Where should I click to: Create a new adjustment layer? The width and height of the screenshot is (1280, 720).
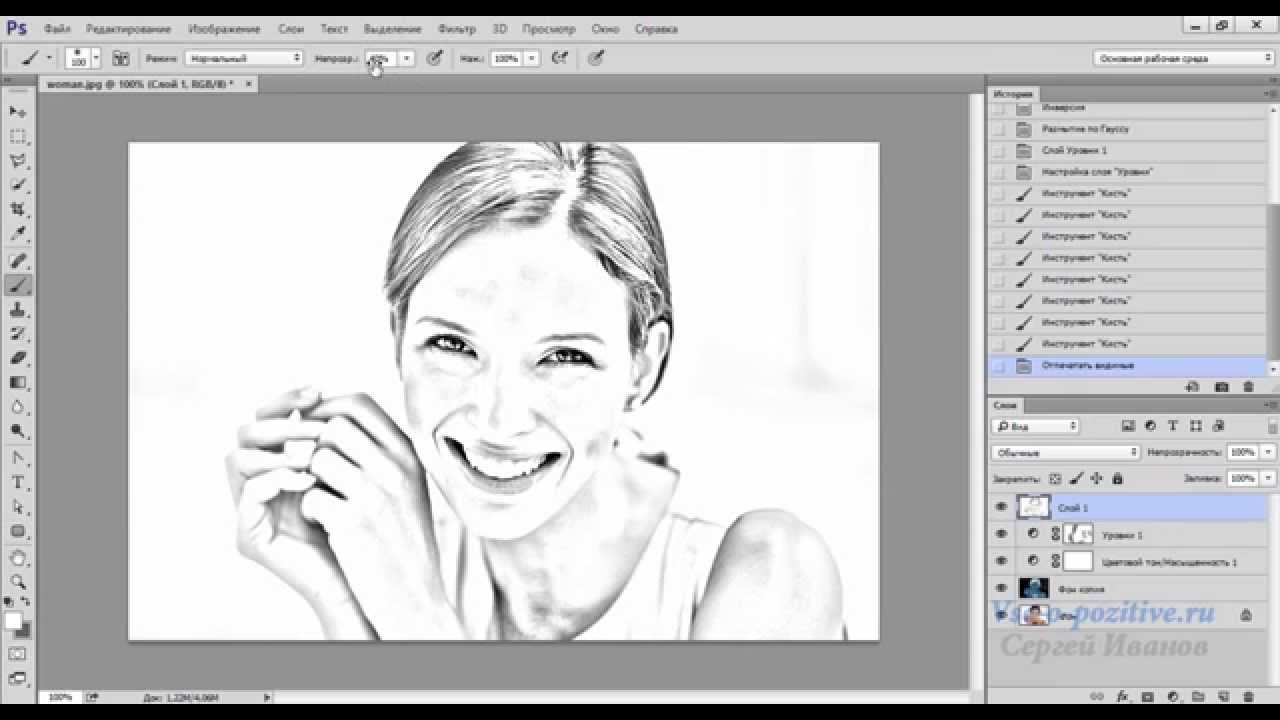1172,696
